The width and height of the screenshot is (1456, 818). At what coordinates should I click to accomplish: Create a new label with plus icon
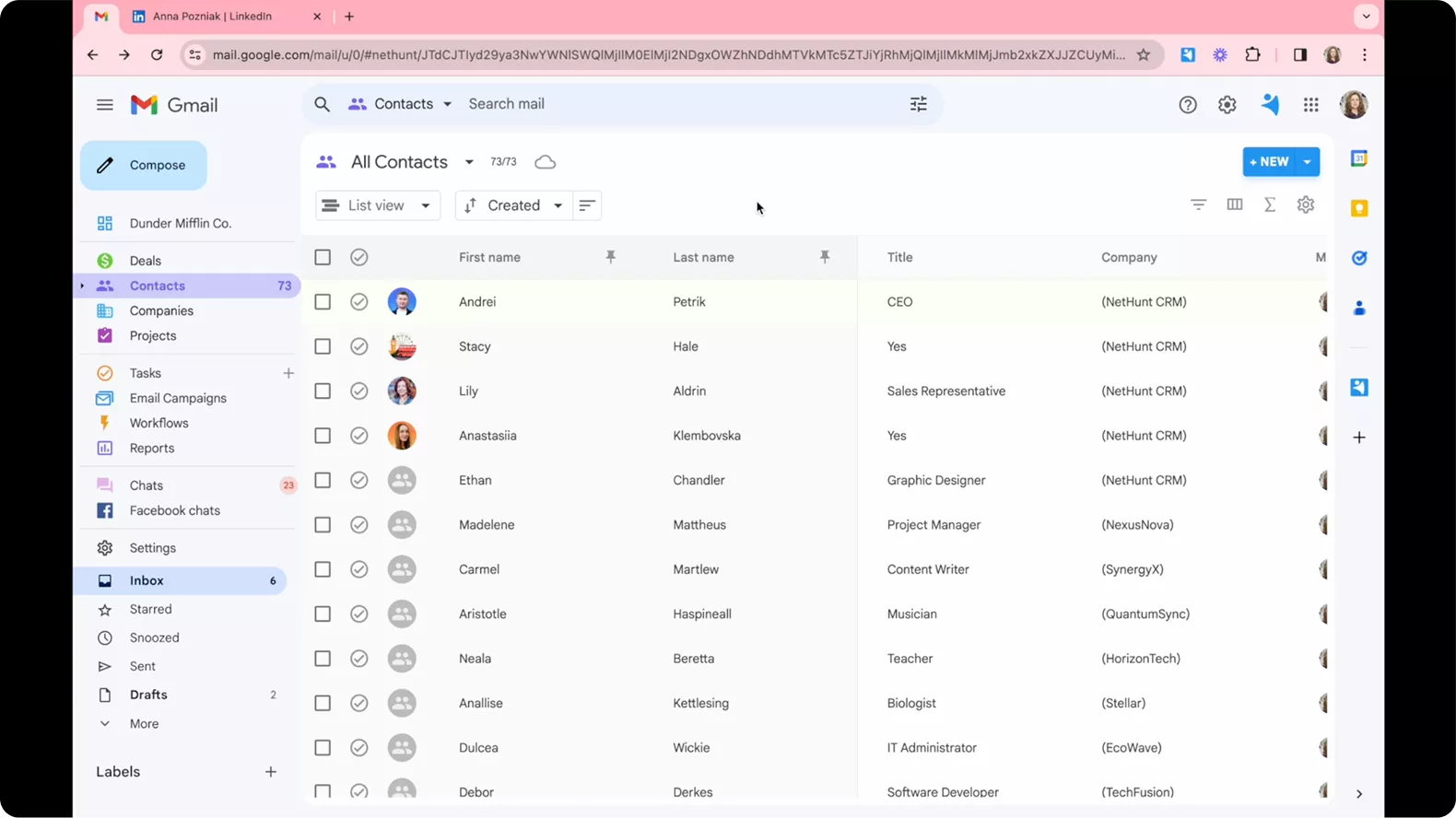pyautogui.click(x=271, y=772)
